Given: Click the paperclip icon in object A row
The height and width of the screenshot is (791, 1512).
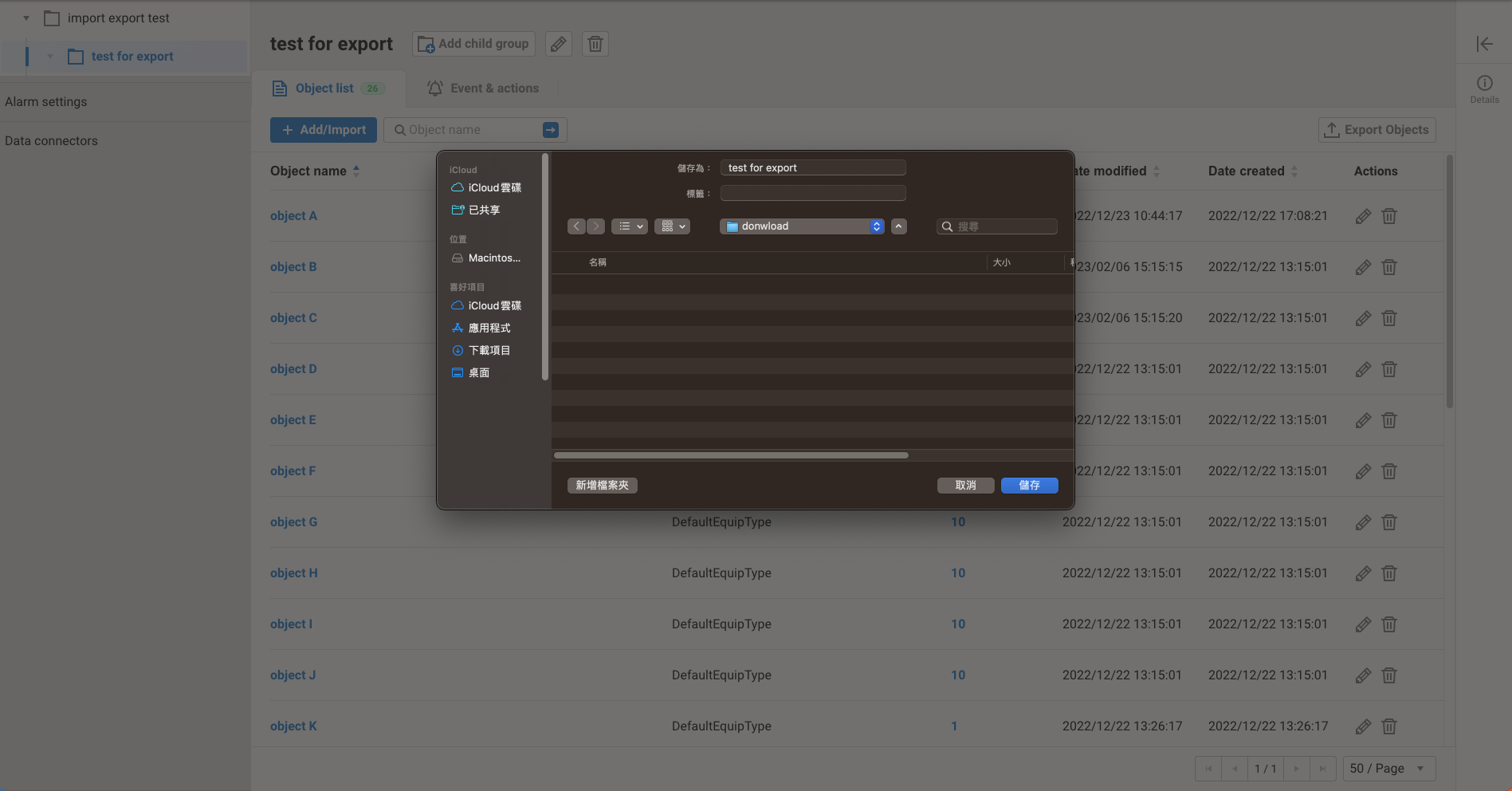Looking at the screenshot, I should 1363,215.
